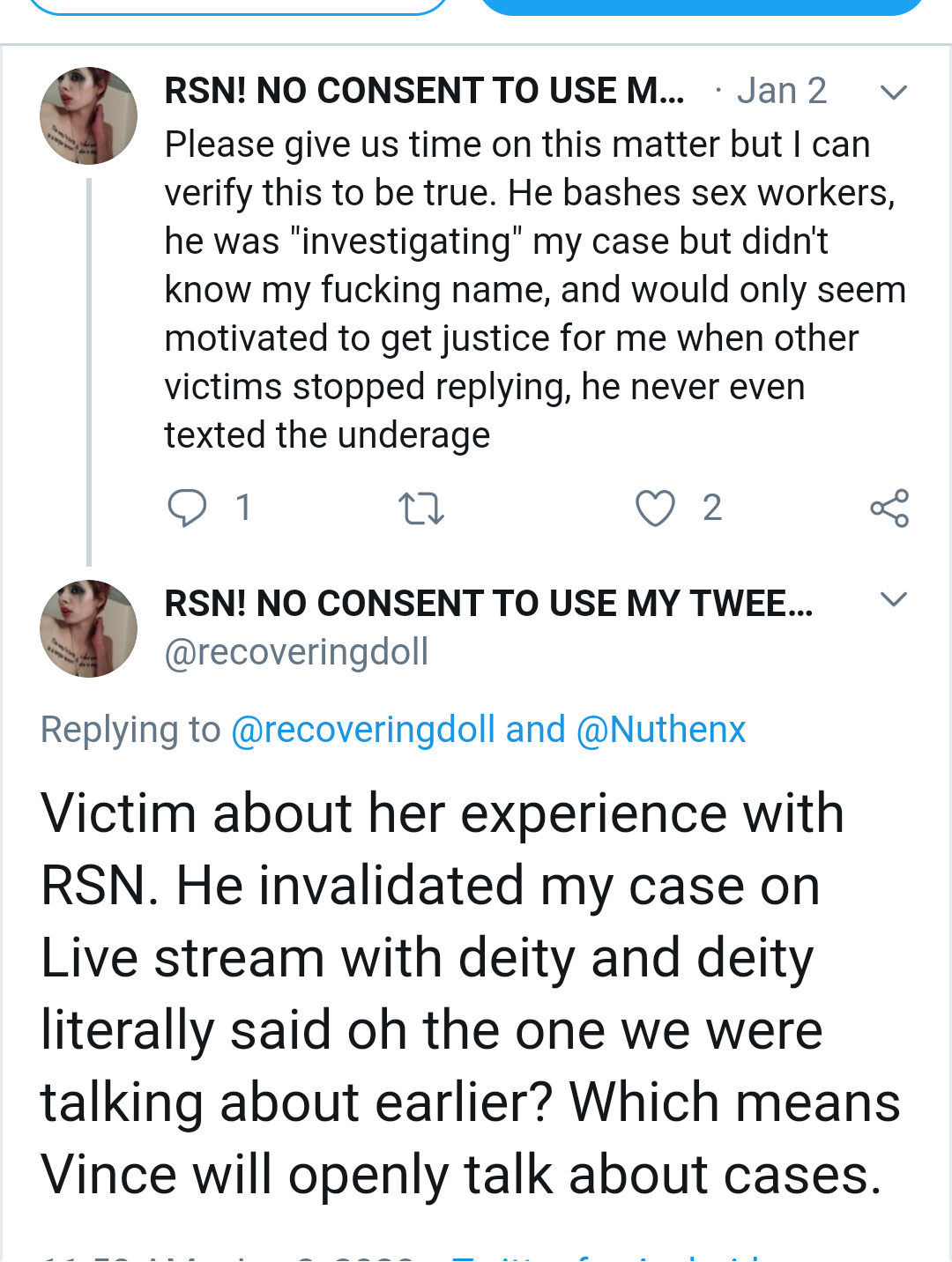Open the first tweet's body text
Image resolution: width=952 pixels, height=1262 pixels.
tap(534, 290)
